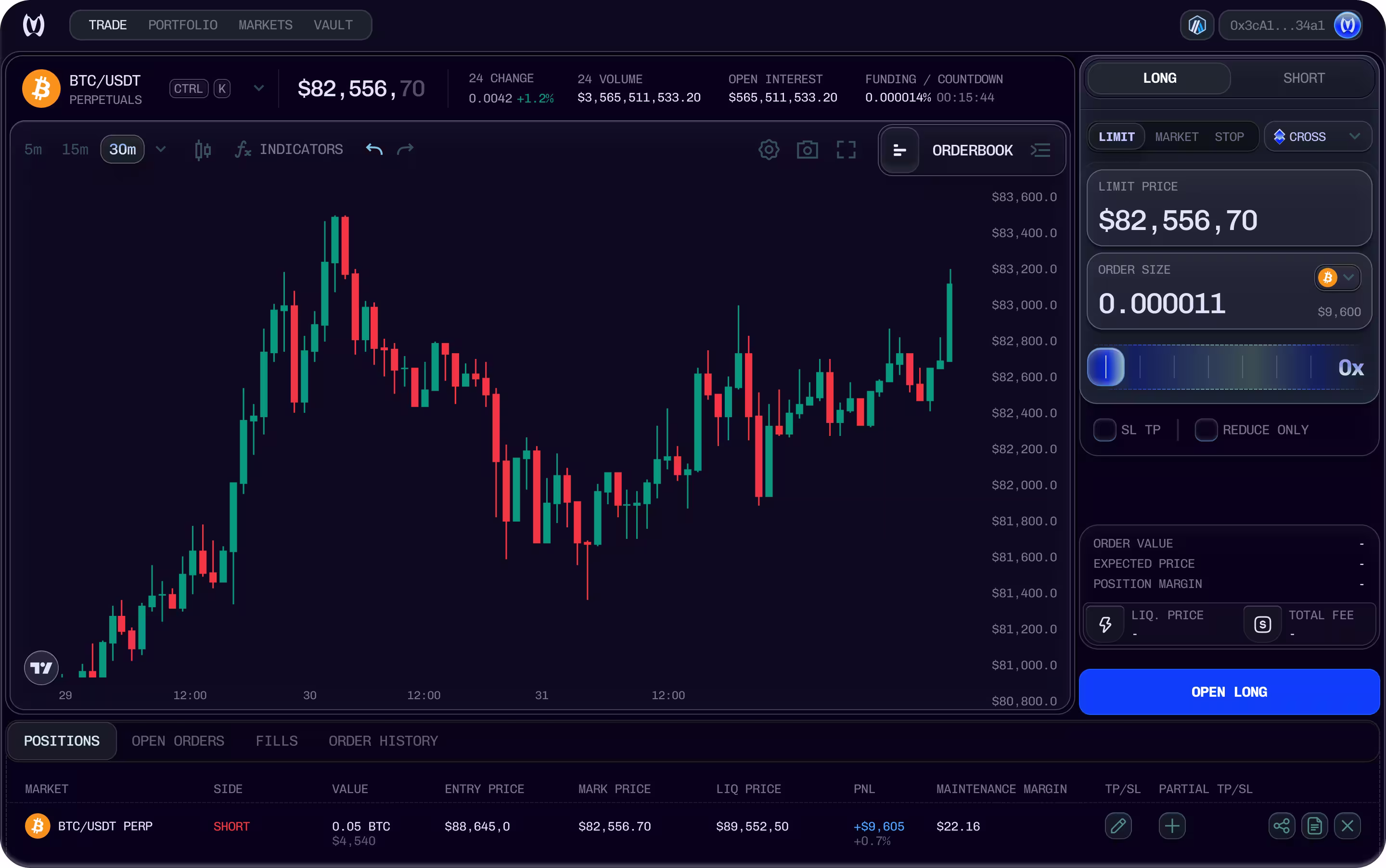Edit TP/SL for the BTC/USDT PERP position
The height and width of the screenshot is (868, 1386).
[x=1118, y=826]
